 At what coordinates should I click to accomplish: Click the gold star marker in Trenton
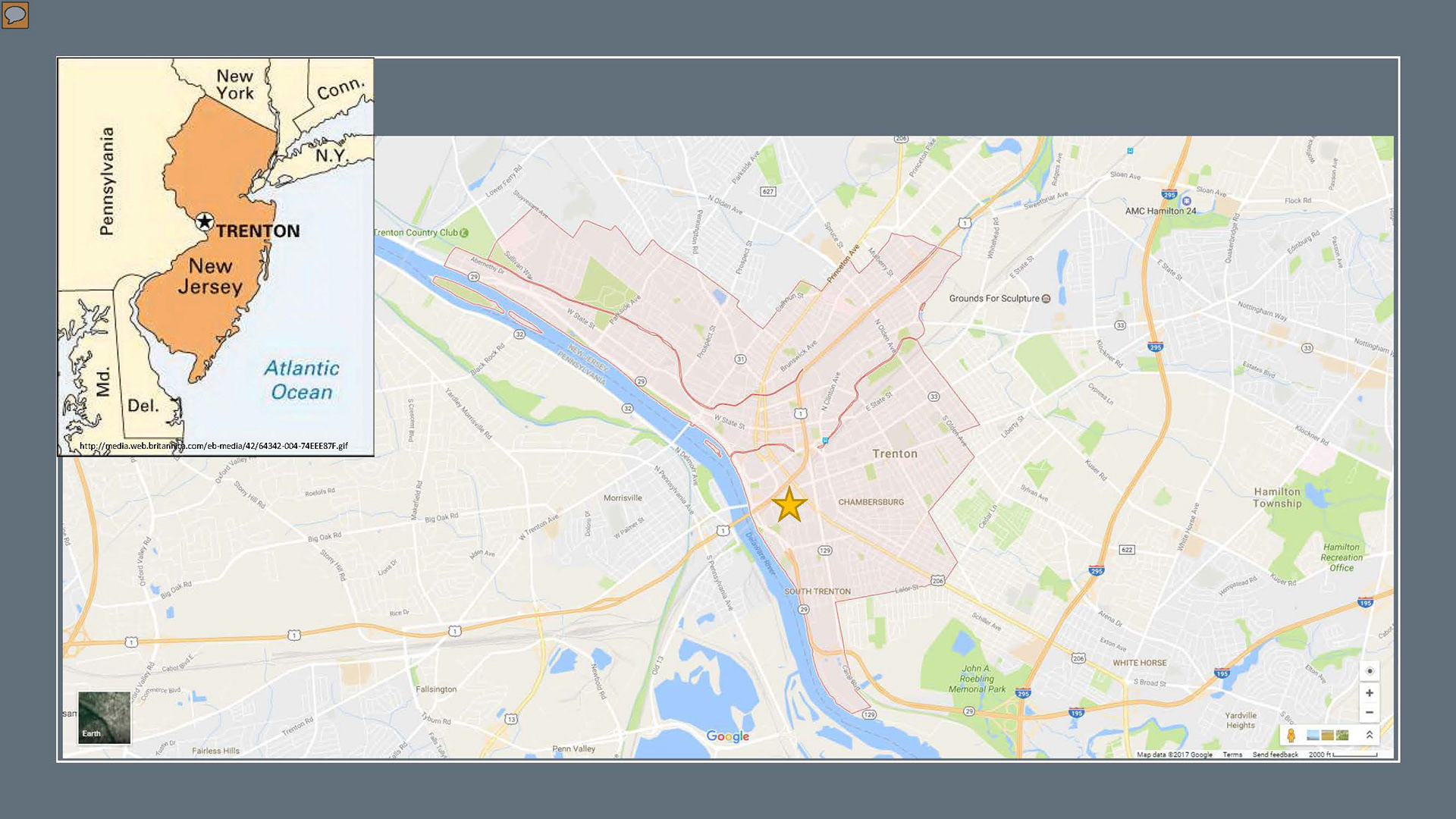[x=789, y=505]
